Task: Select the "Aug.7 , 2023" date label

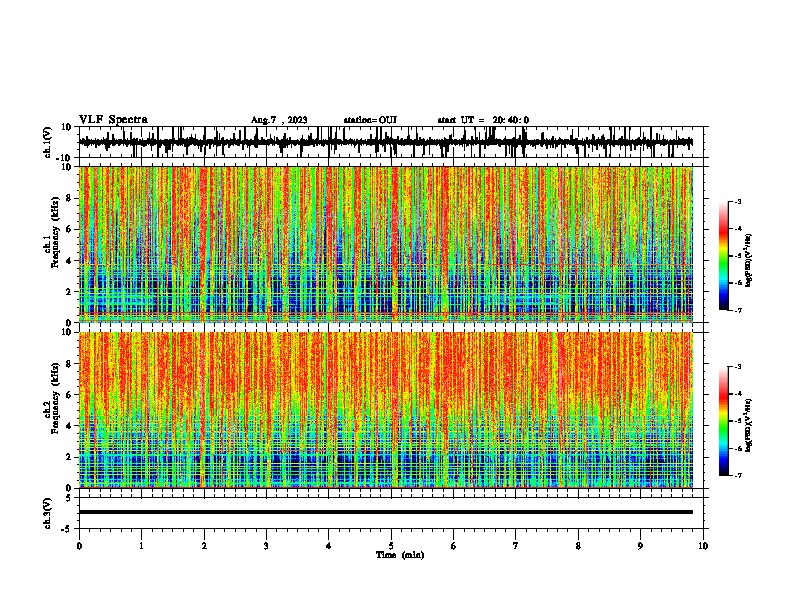Action: [279, 120]
